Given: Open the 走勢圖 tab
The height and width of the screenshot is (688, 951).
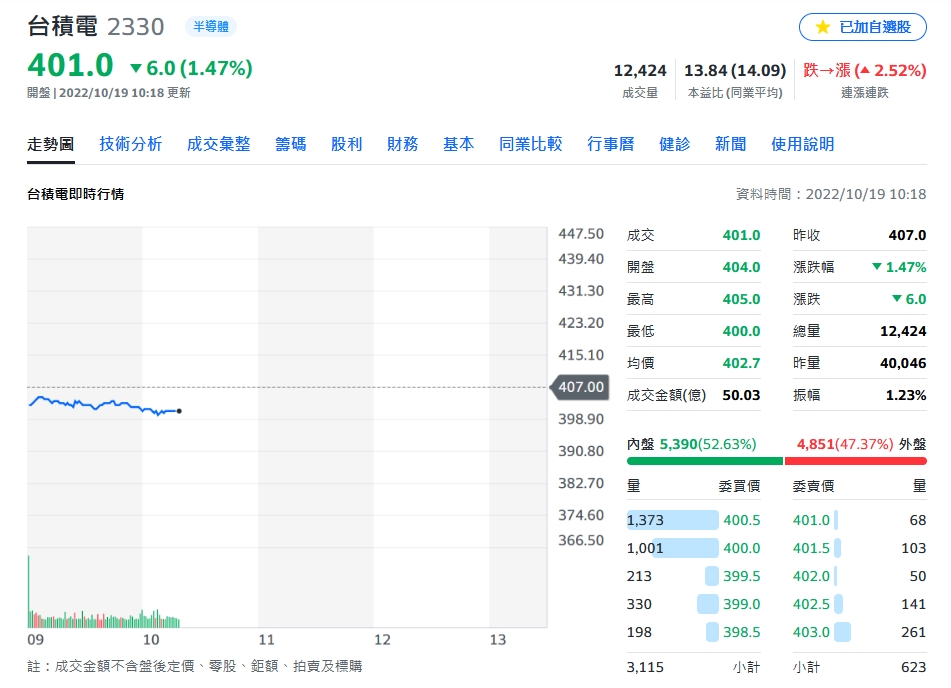Looking at the screenshot, I should coord(51,144).
